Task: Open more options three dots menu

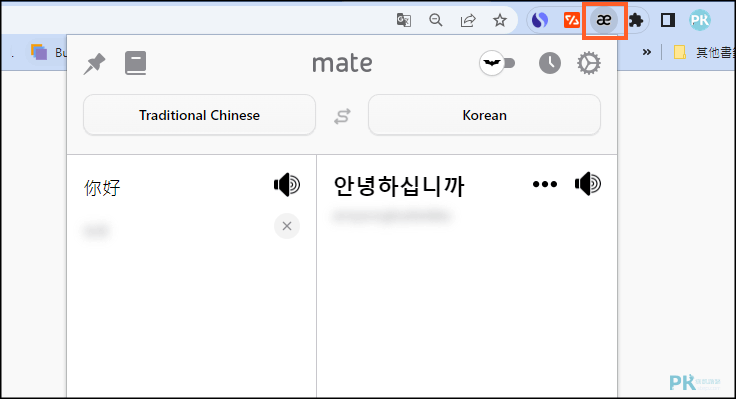Action: [x=545, y=184]
